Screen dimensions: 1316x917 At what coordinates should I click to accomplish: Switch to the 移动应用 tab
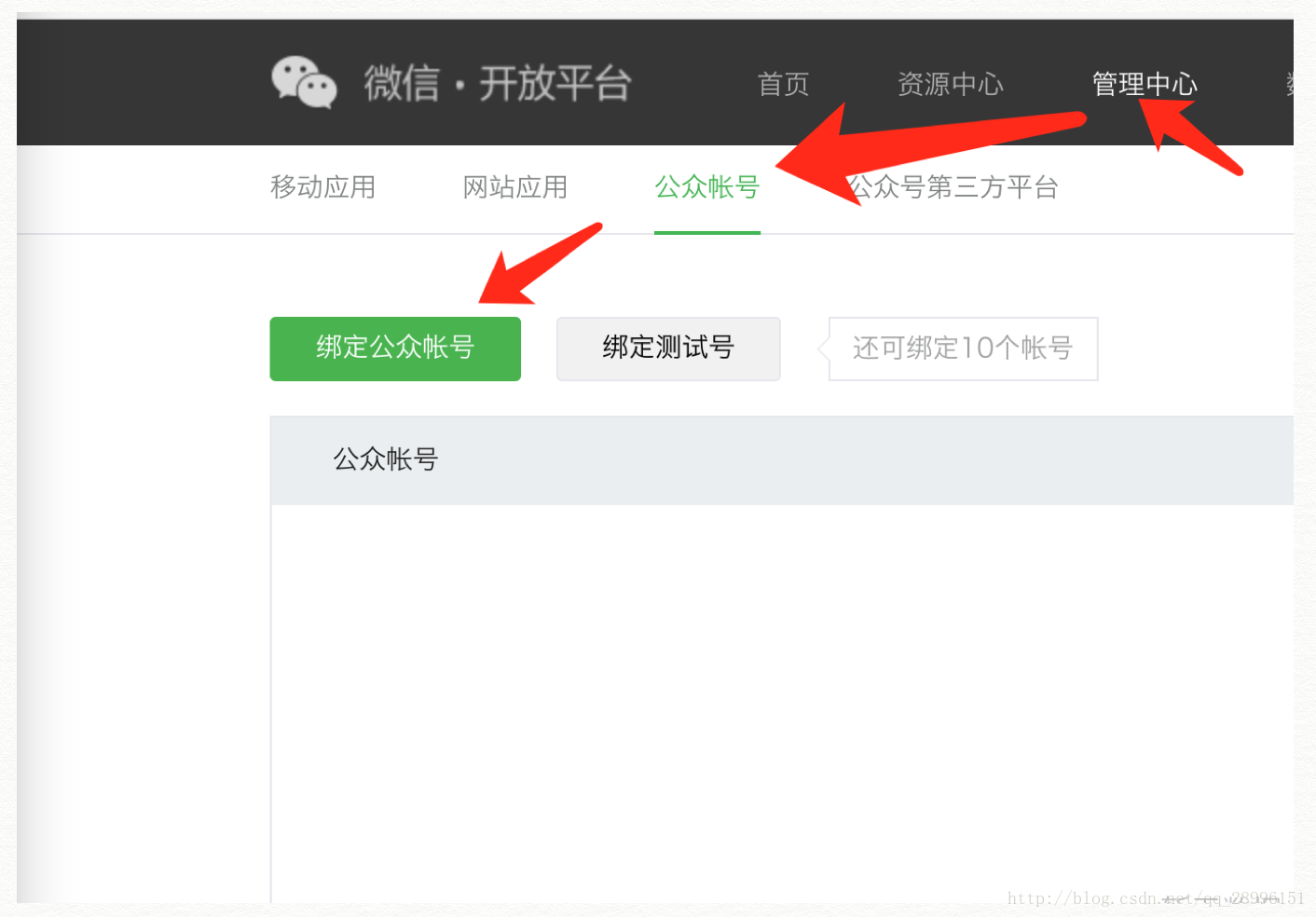click(x=323, y=187)
